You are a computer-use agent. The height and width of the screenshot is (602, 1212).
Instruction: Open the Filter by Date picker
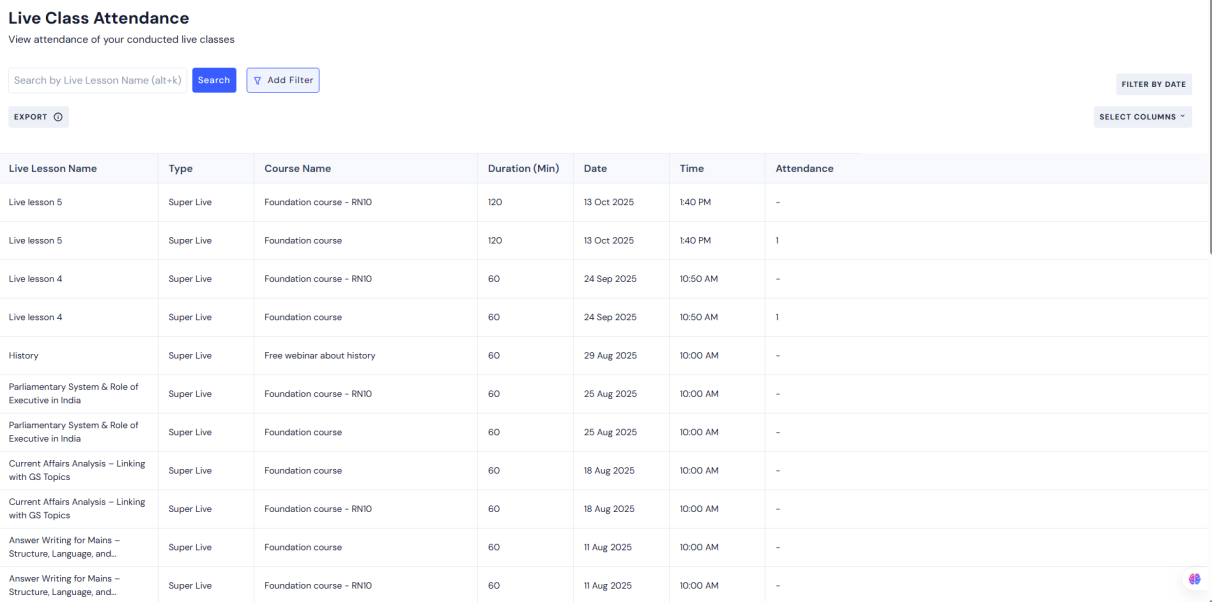pyautogui.click(x=1153, y=84)
